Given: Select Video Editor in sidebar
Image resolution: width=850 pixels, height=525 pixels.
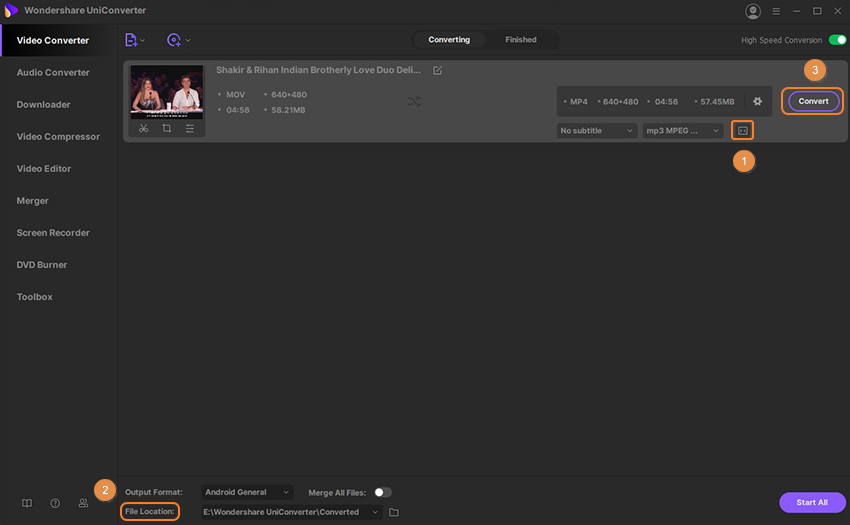Looking at the screenshot, I should tap(43, 168).
